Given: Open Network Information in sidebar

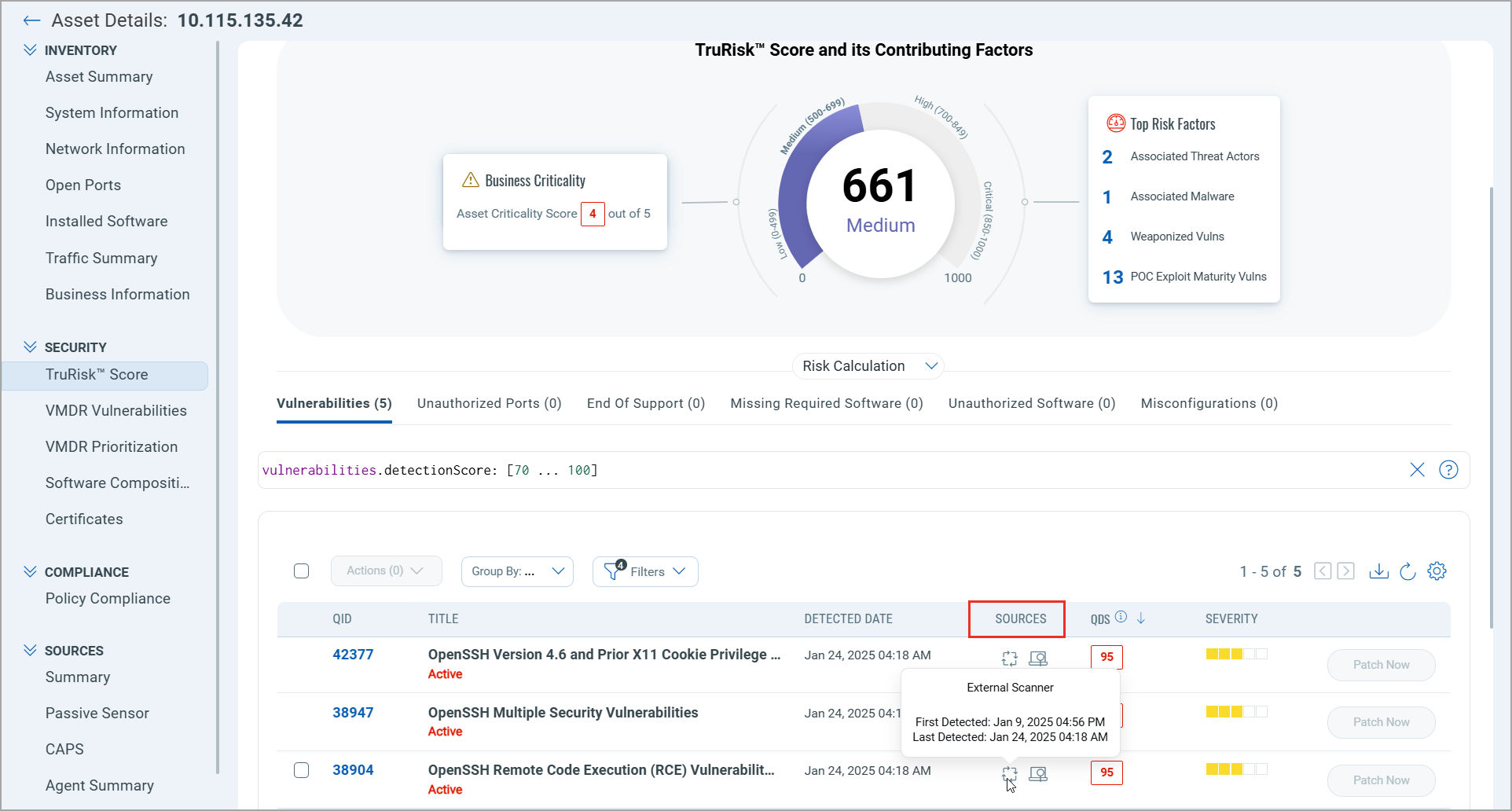Looking at the screenshot, I should tap(115, 149).
